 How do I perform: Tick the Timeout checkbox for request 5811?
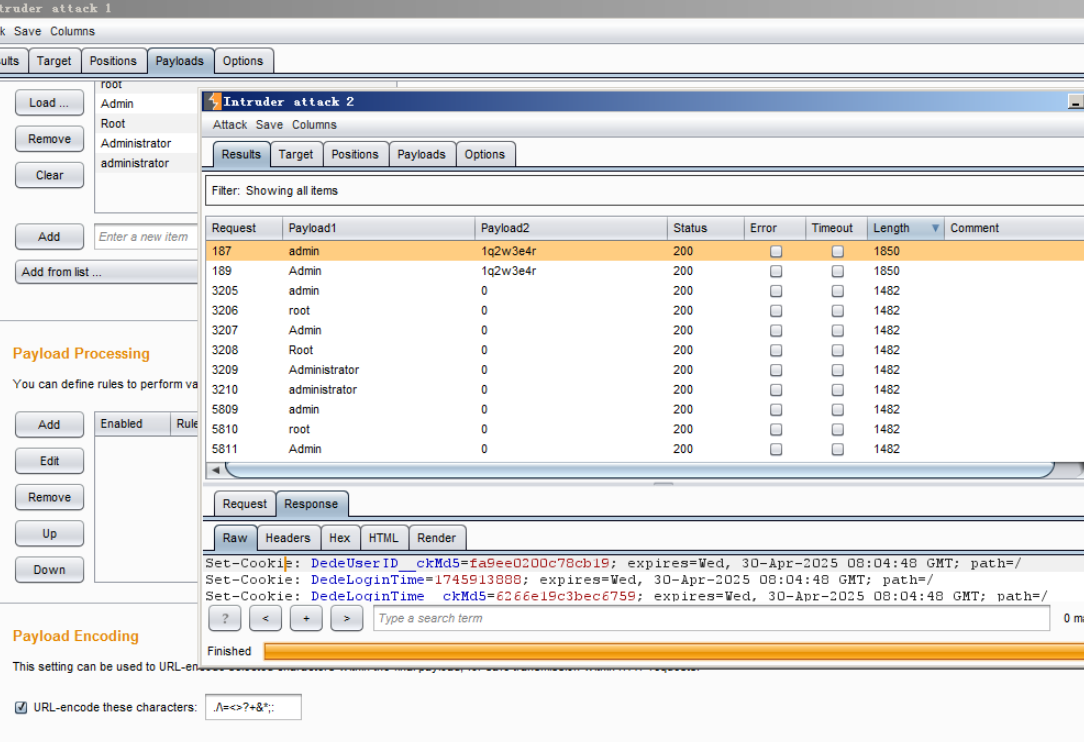838,449
